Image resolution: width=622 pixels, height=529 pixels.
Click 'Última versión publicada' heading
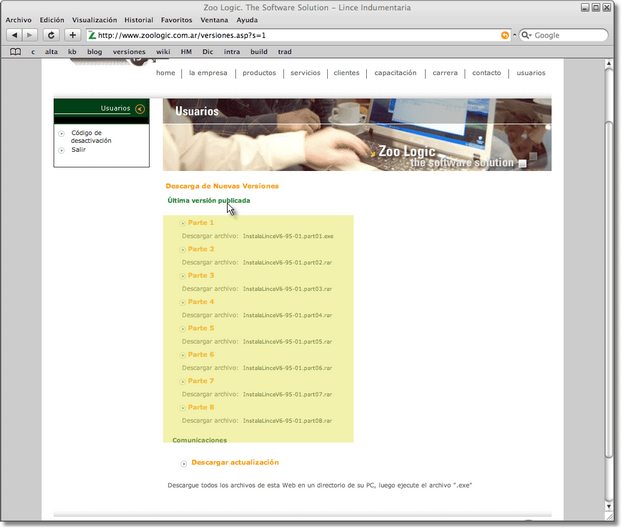[209, 201]
